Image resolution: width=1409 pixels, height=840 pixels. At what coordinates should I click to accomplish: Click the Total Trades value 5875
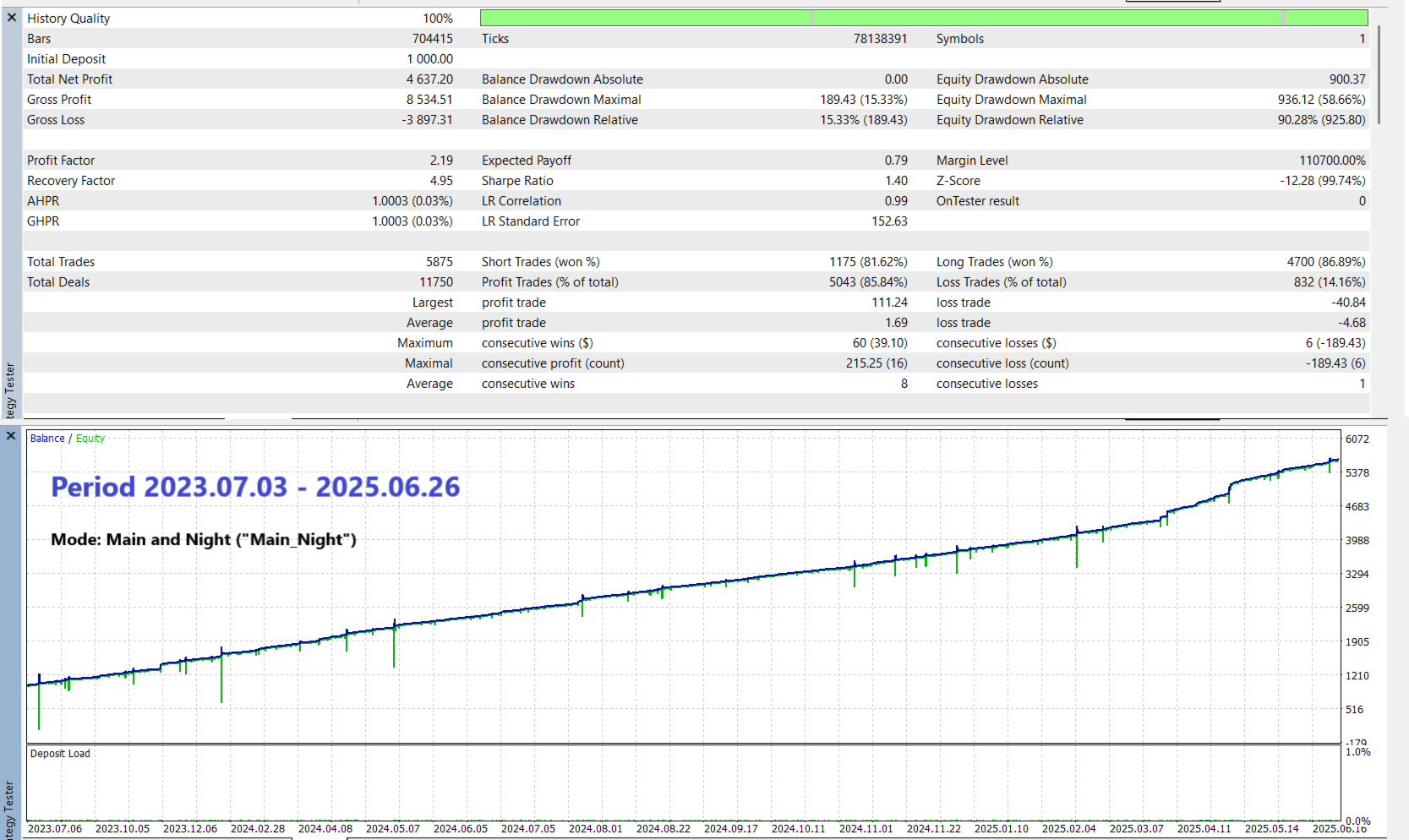coord(440,262)
